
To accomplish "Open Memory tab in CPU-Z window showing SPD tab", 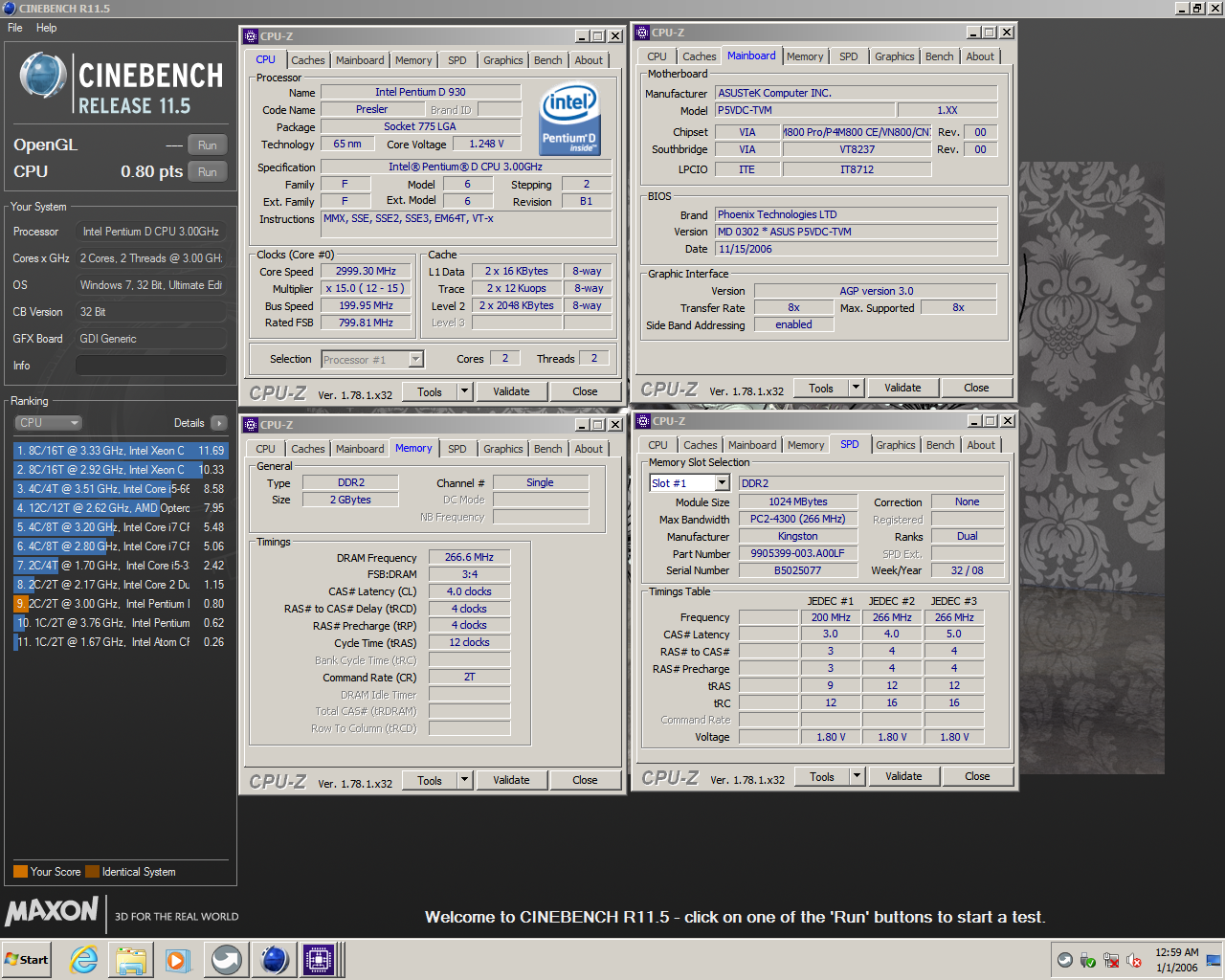I will (806, 445).
